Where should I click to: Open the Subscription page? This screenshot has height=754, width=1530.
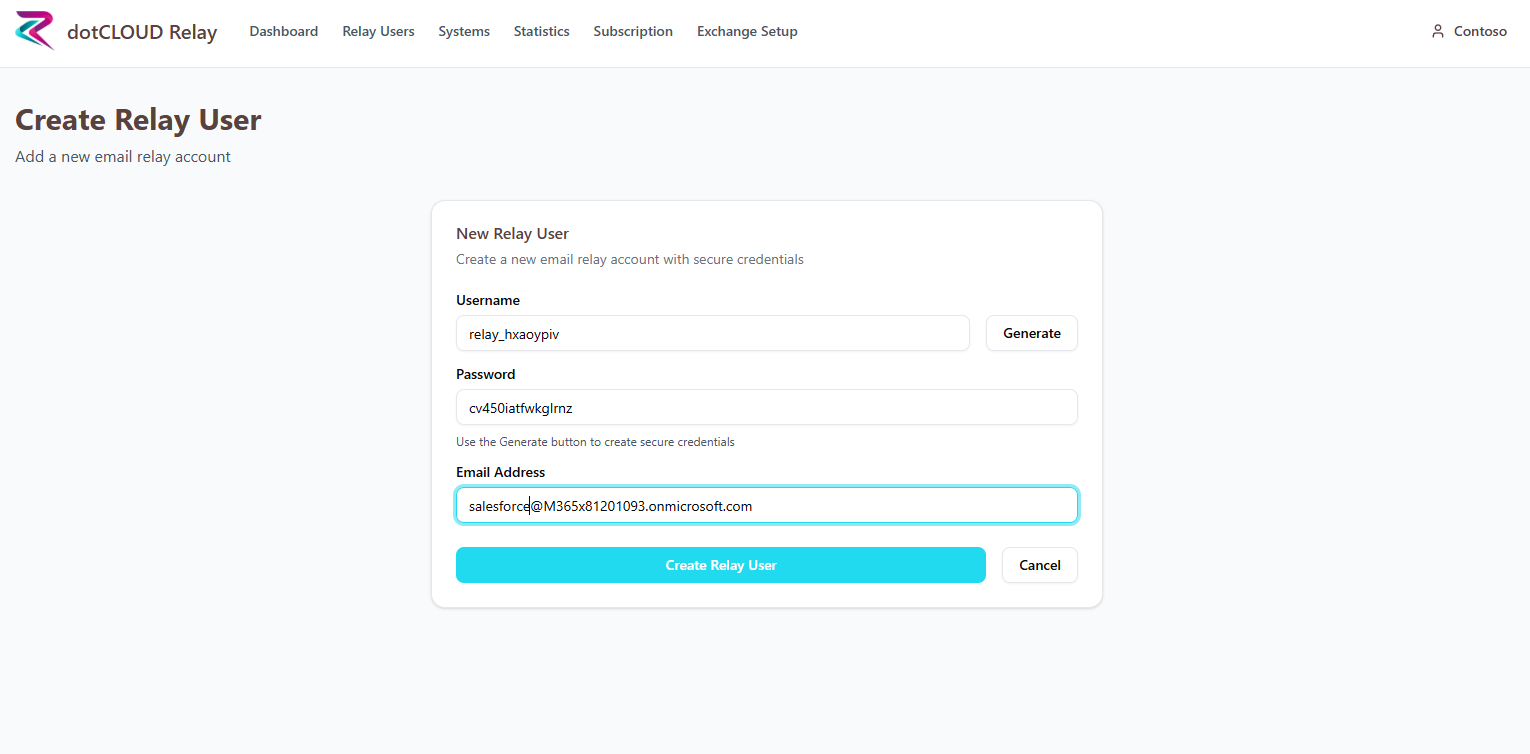(632, 31)
